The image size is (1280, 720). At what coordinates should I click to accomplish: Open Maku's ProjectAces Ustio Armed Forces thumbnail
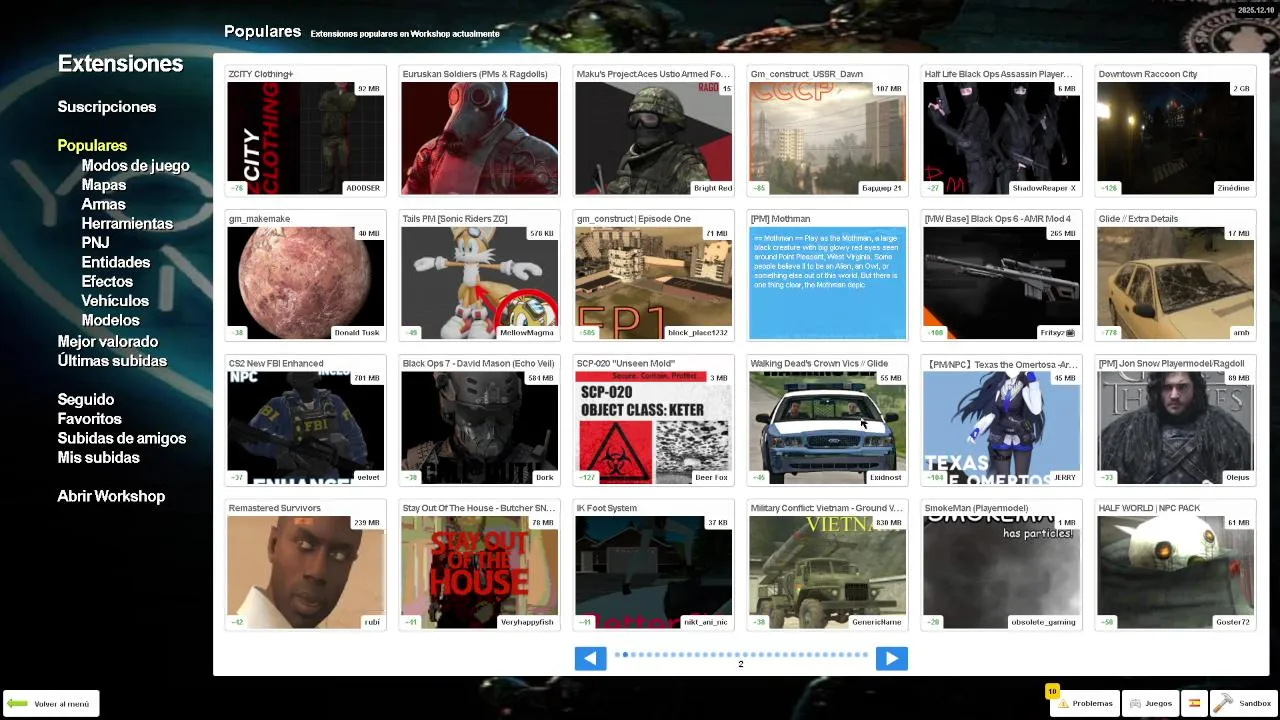pyautogui.click(x=653, y=138)
